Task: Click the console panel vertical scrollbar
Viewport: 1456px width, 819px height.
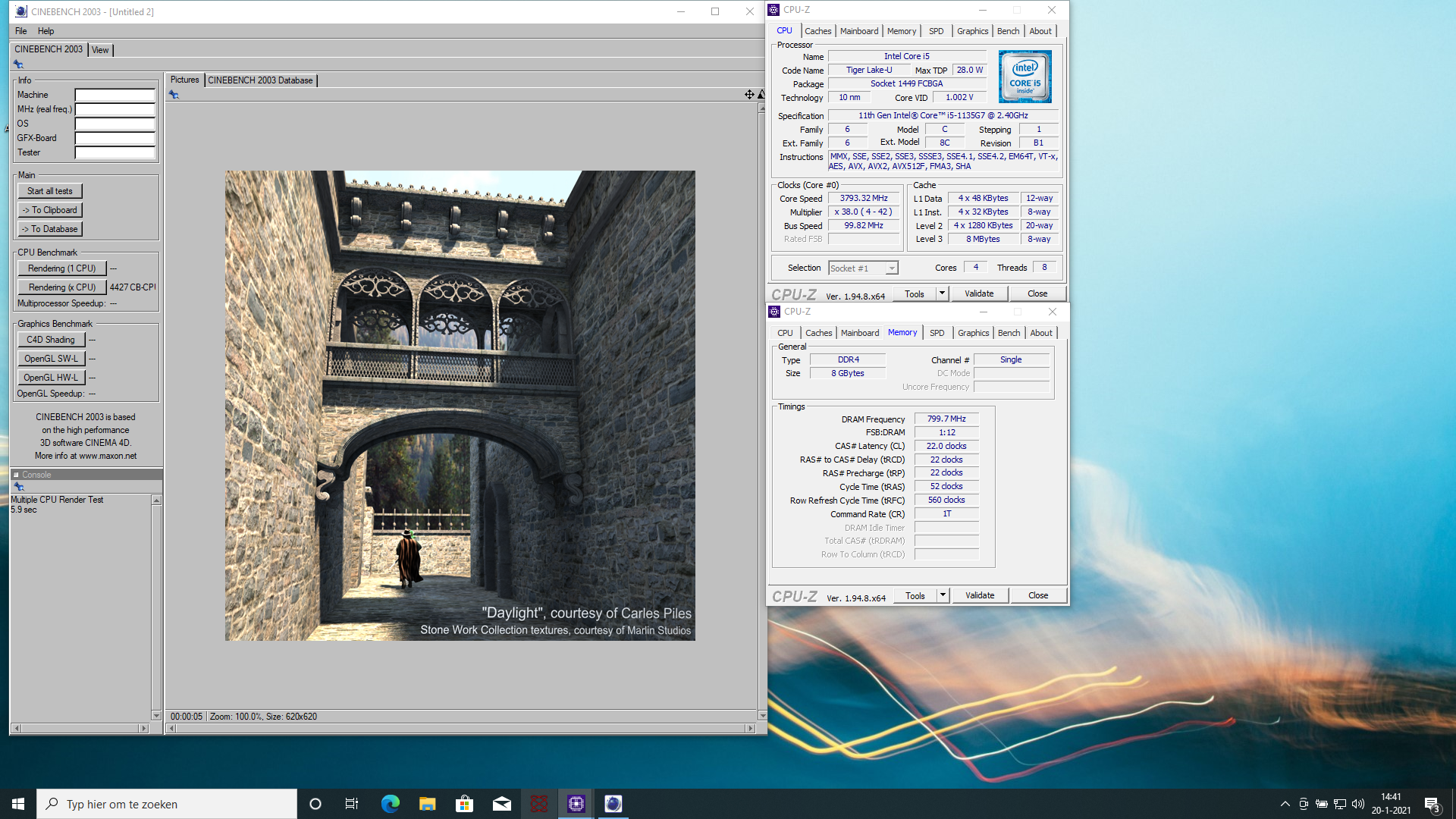Action: pyautogui.click(x=156, y=607)
